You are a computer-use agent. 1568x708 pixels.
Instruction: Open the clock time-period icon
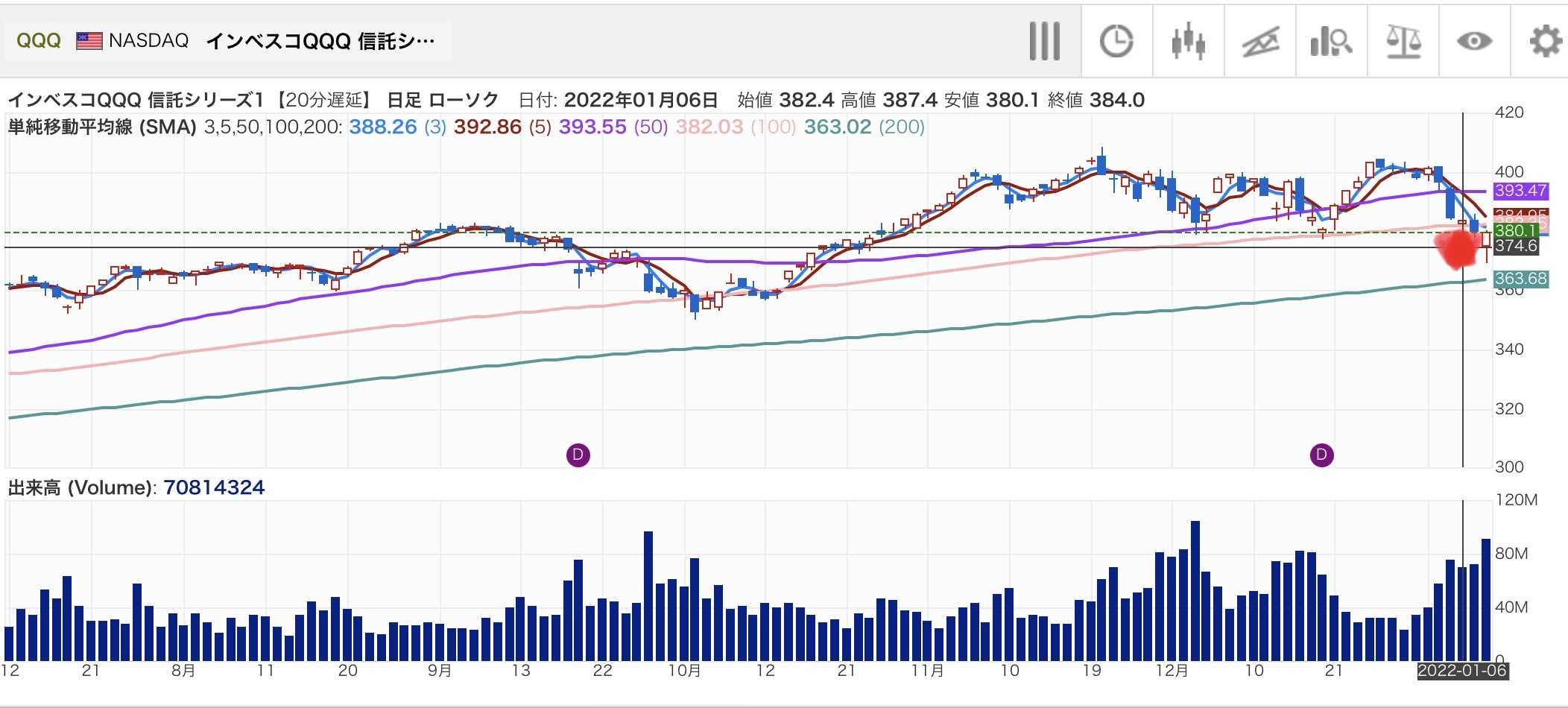tap(1116, 41)
